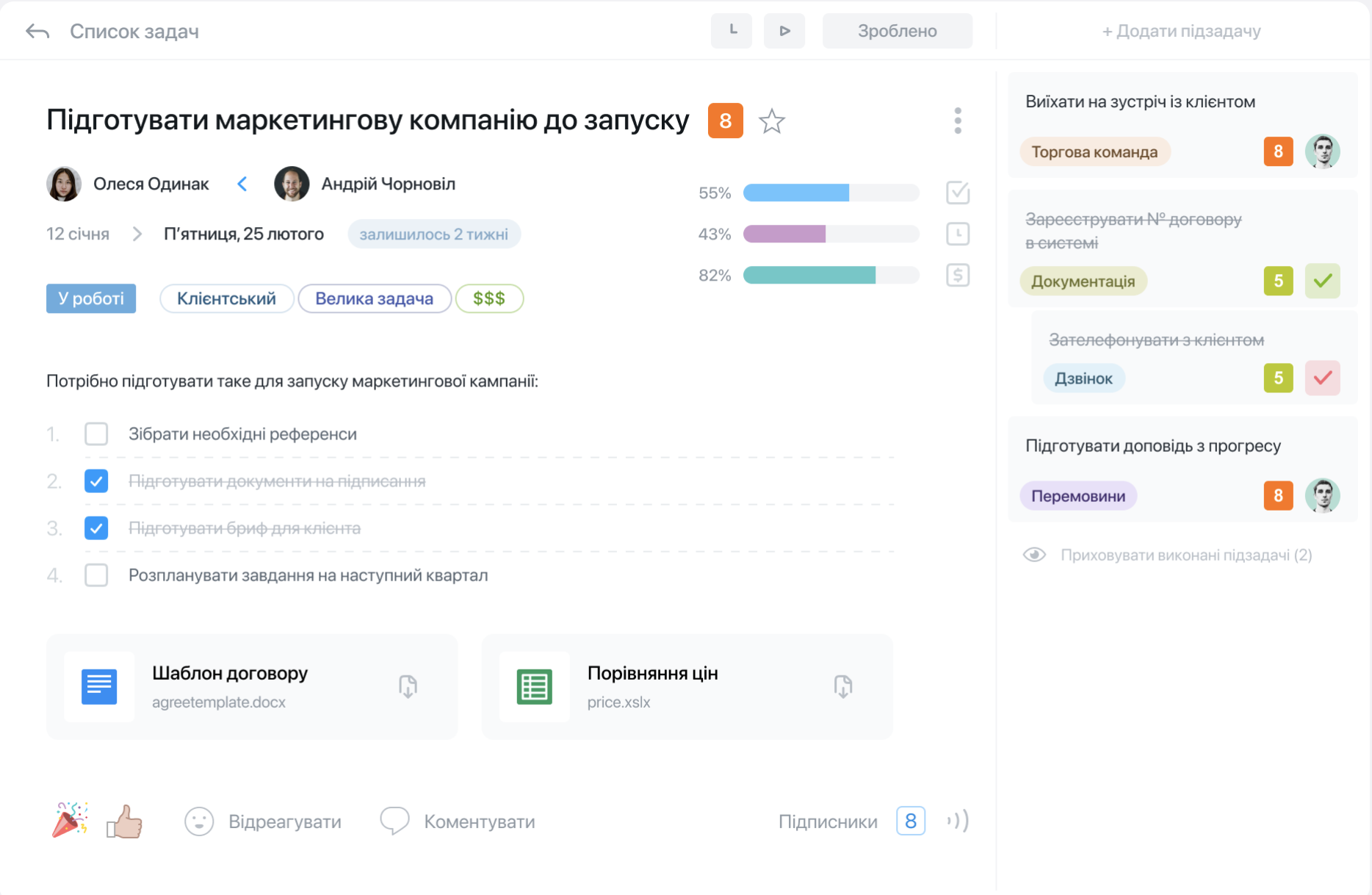Open the three-dot task options menu
This screenshot has height=895, width=1372.
pyautogui.click(x=957, y=121)
